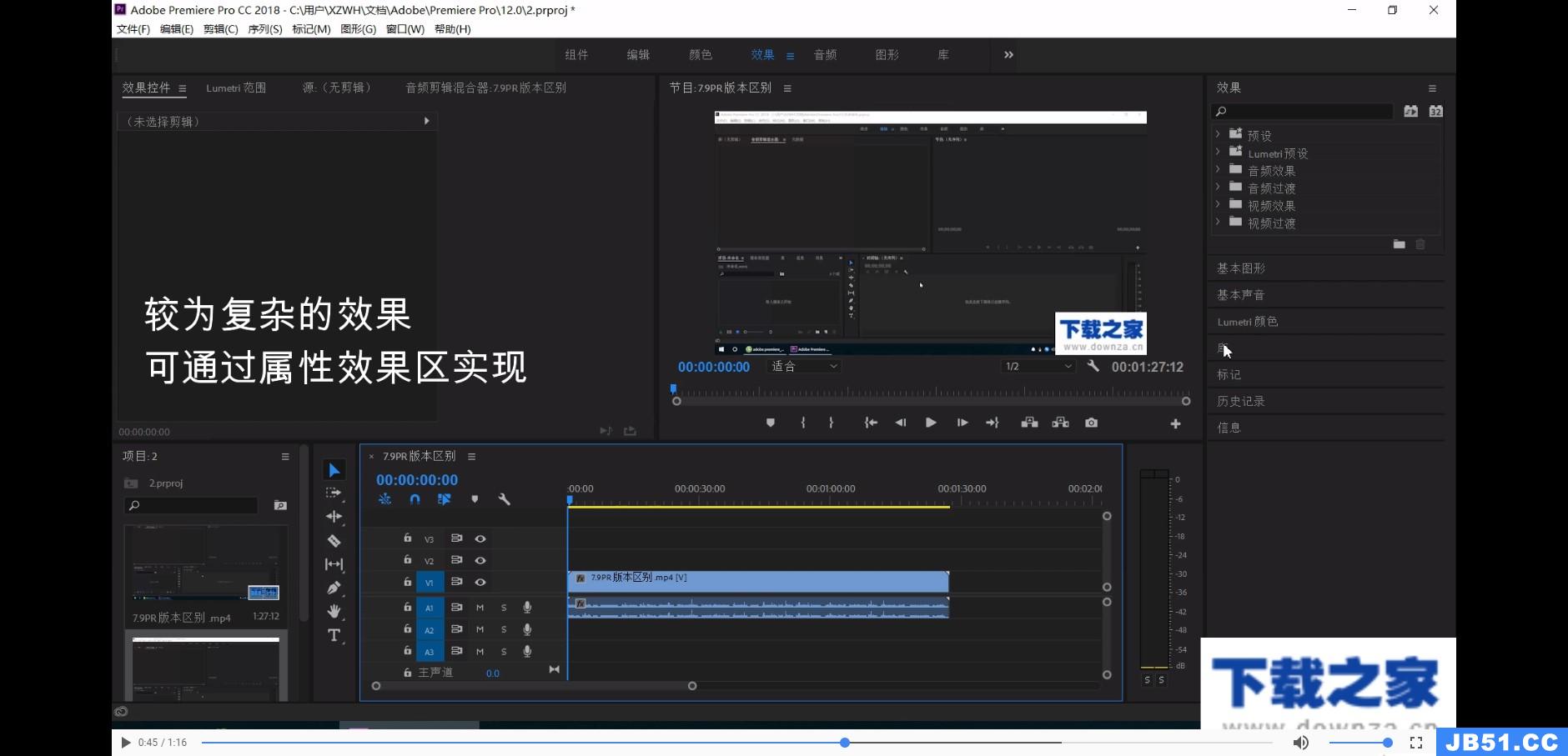Filter effects by 32-bit color icon
The width and height of the screenshot is (1568, 756).
pos(1435,111)
